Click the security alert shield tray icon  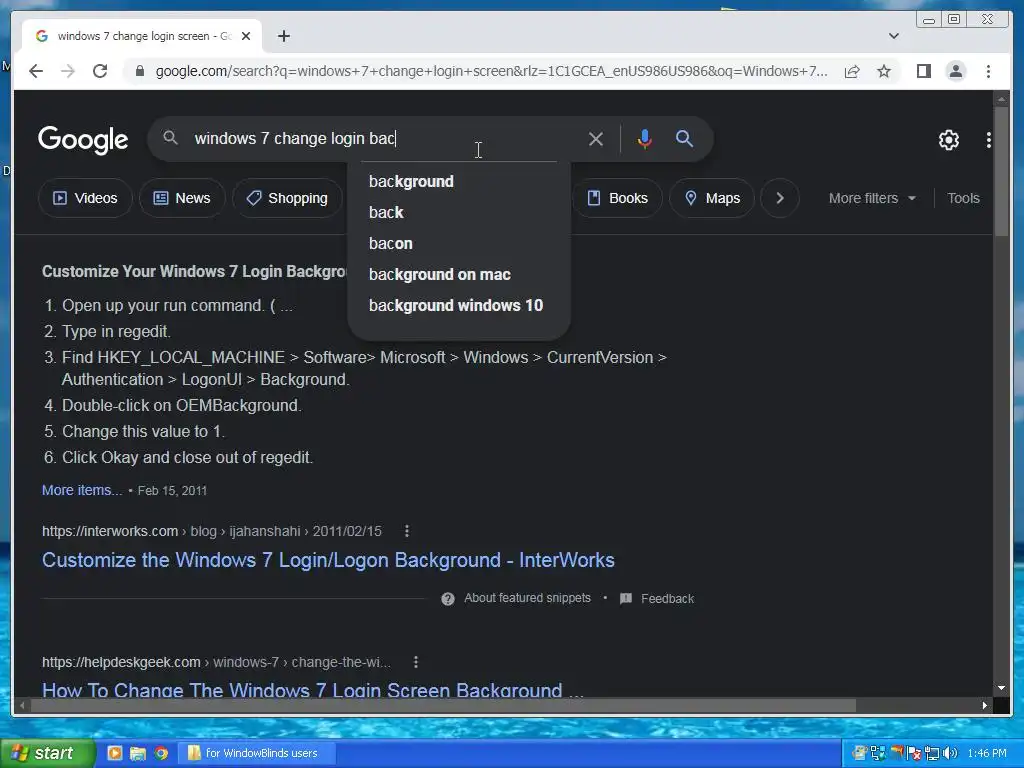coord(913,754)
